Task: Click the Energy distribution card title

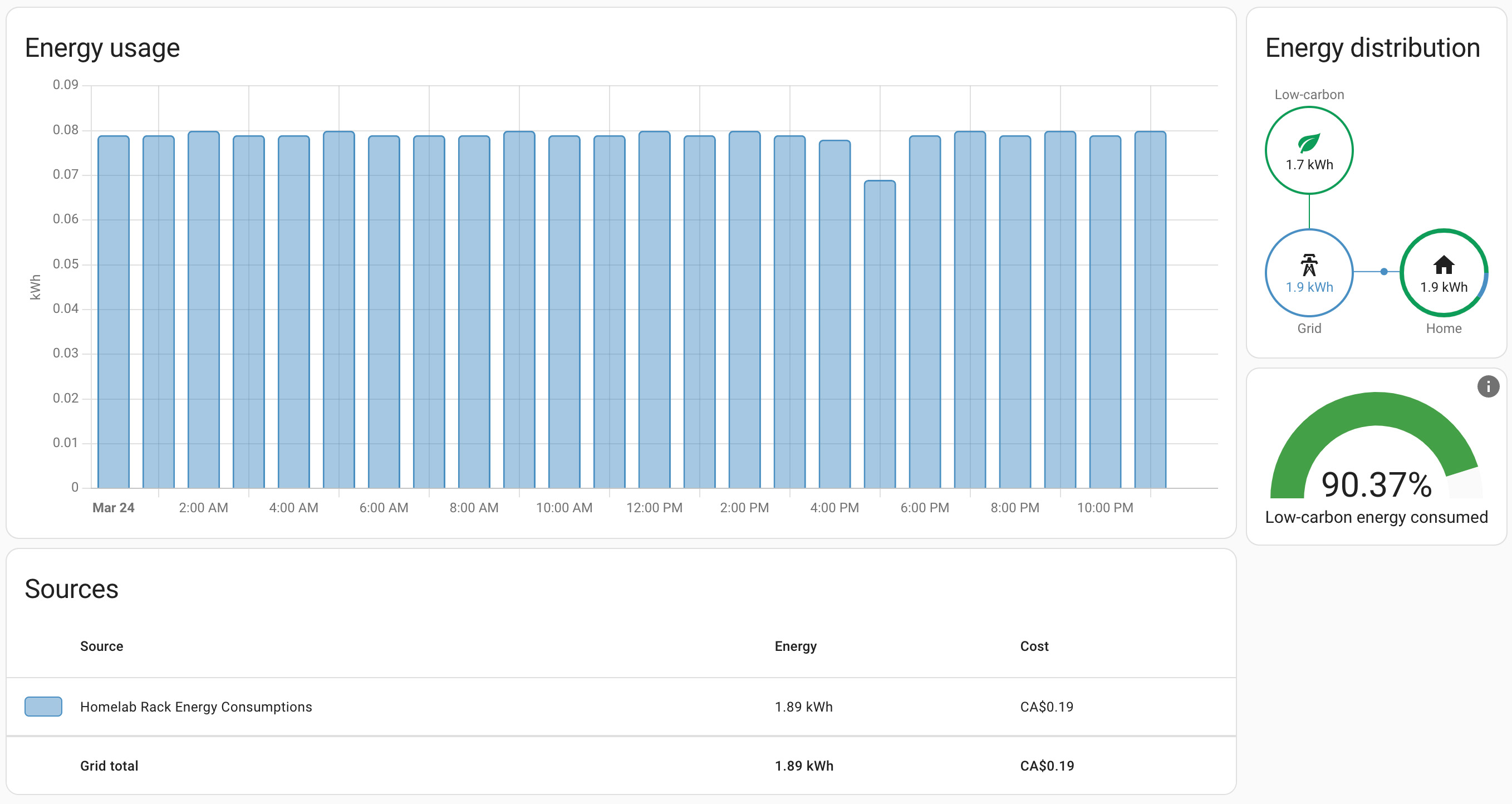Action: (1372, 48)
